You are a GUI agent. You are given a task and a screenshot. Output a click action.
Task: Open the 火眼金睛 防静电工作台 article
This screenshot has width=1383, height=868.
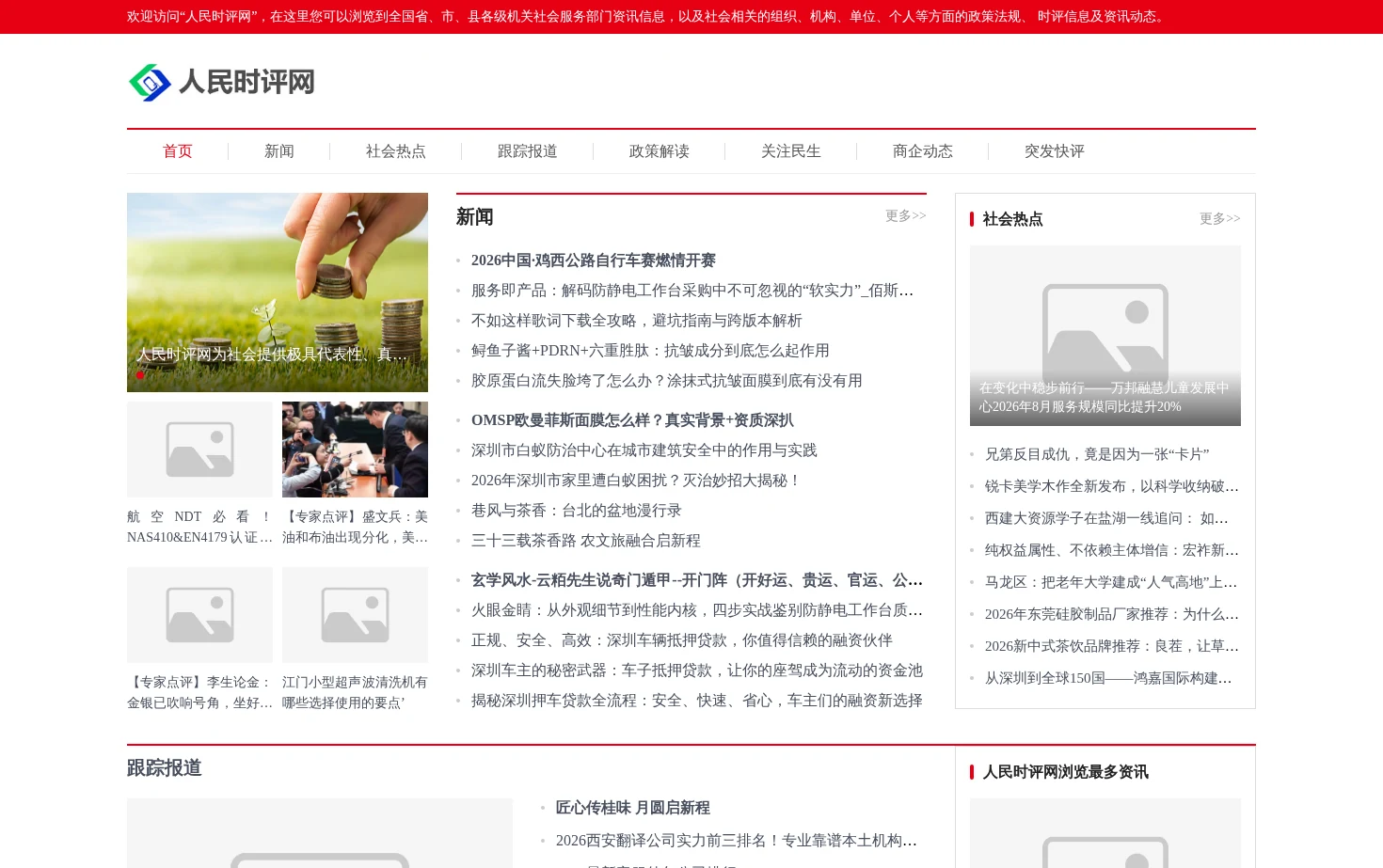coord(697,610)
